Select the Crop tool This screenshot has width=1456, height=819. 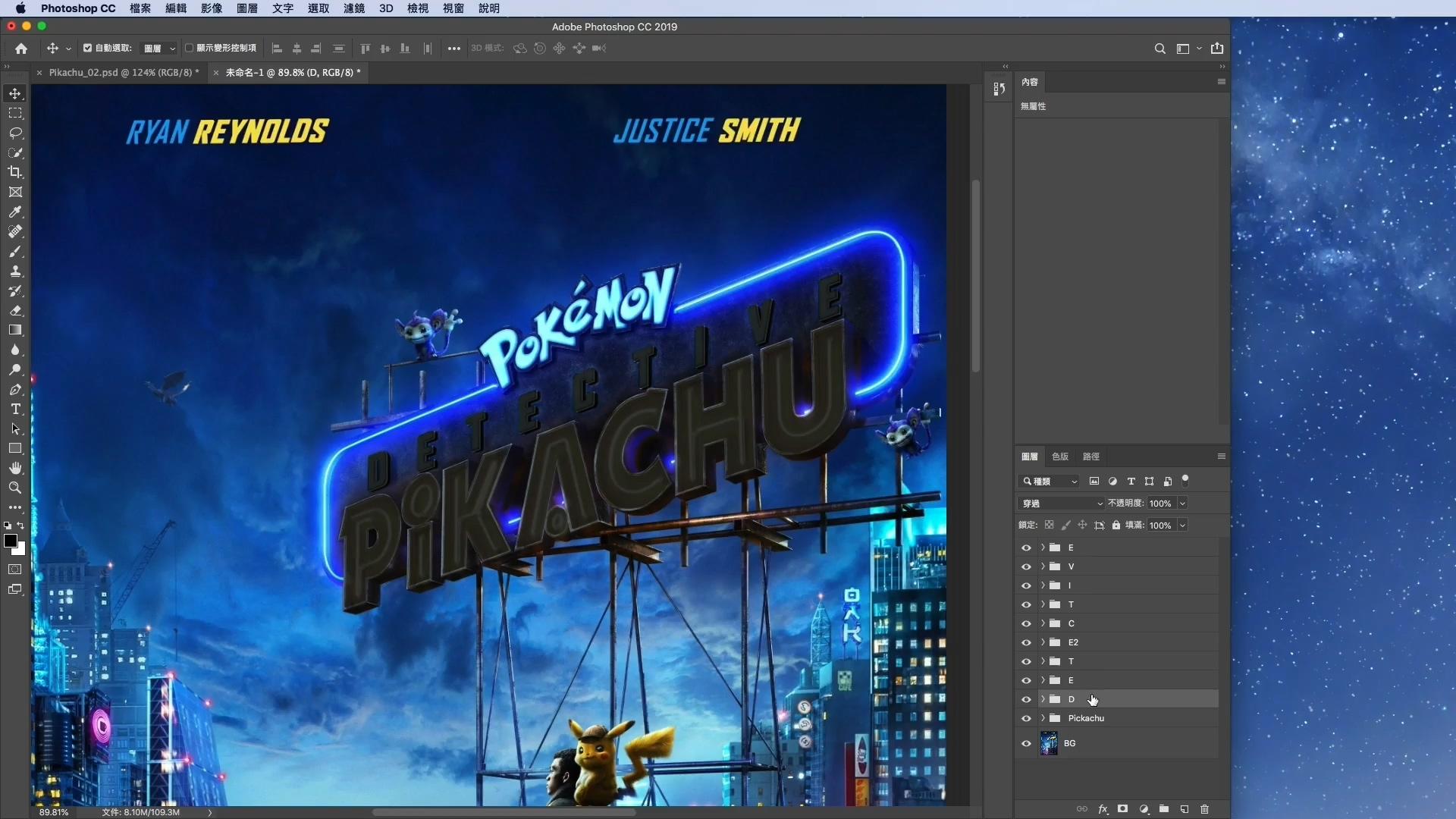[15, 172]
